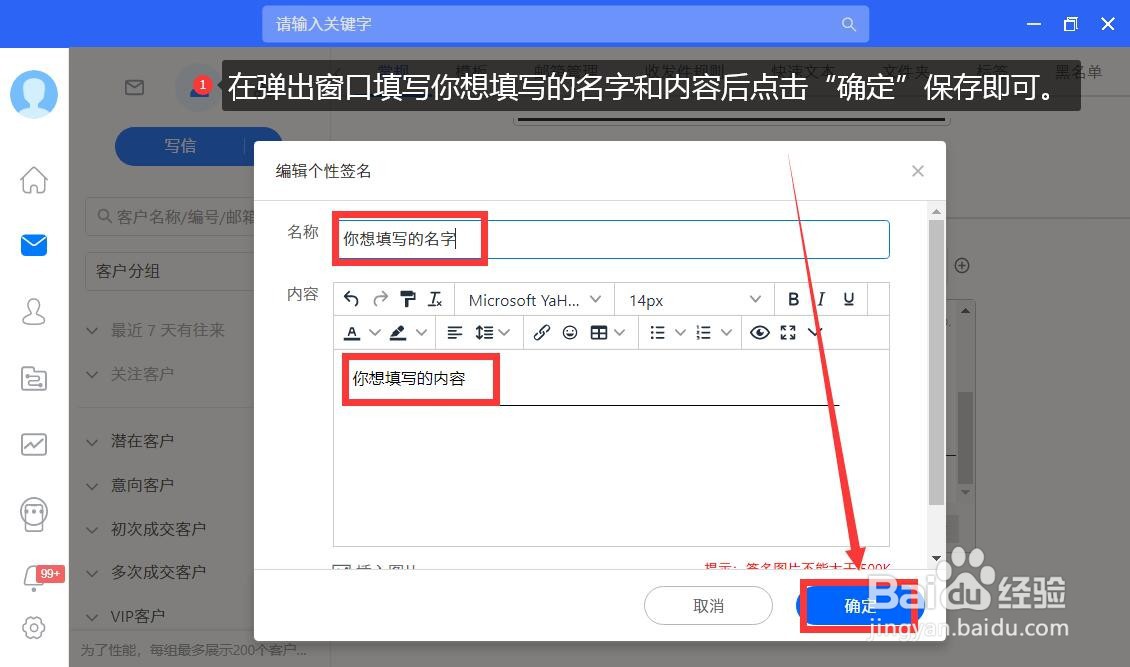1130x667 pixels.
Task: Click the undo icon in editor toolbar
Action: [x=351, y=299]
